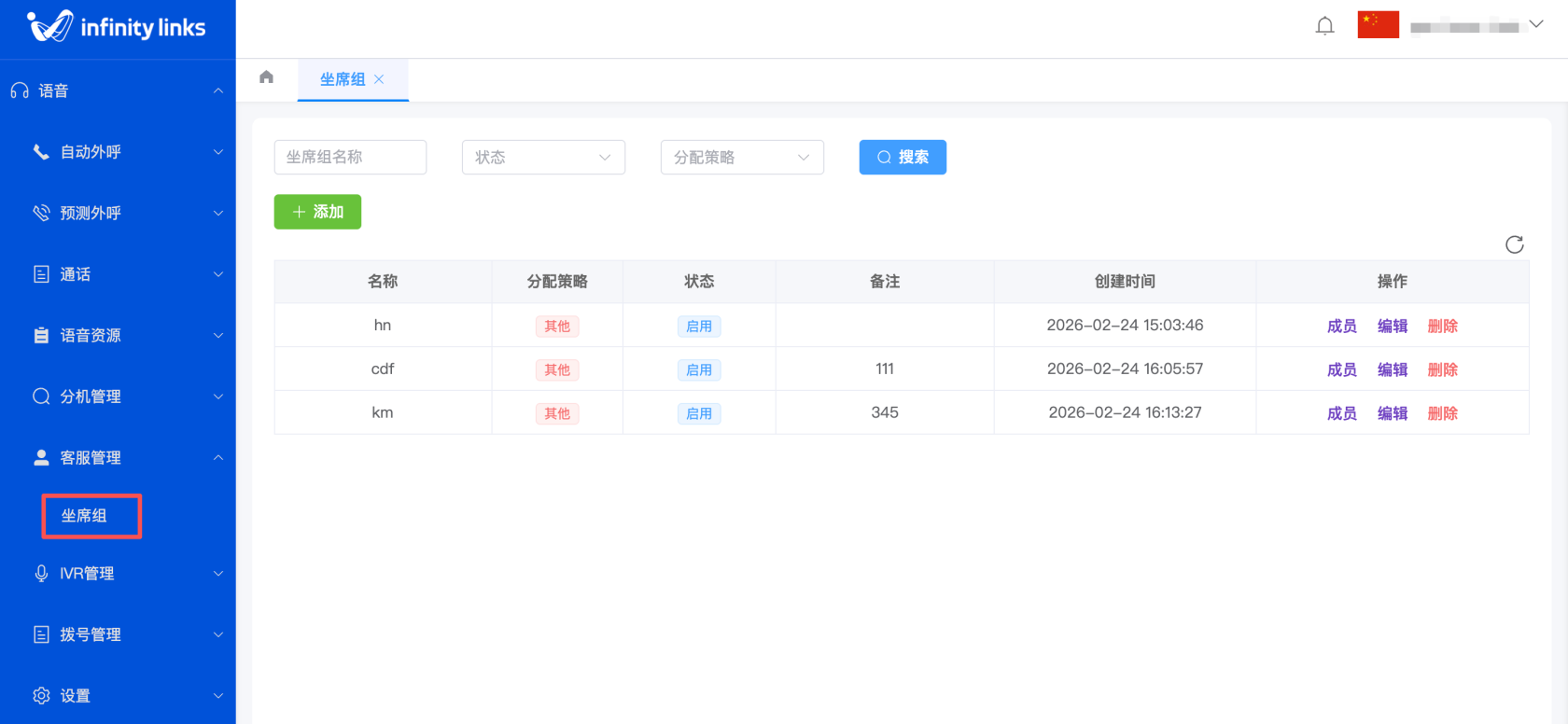The width and height of the screenshot is (1568, 724).
Task: Click 删除 for the km row
Action: click(1442, 413)
